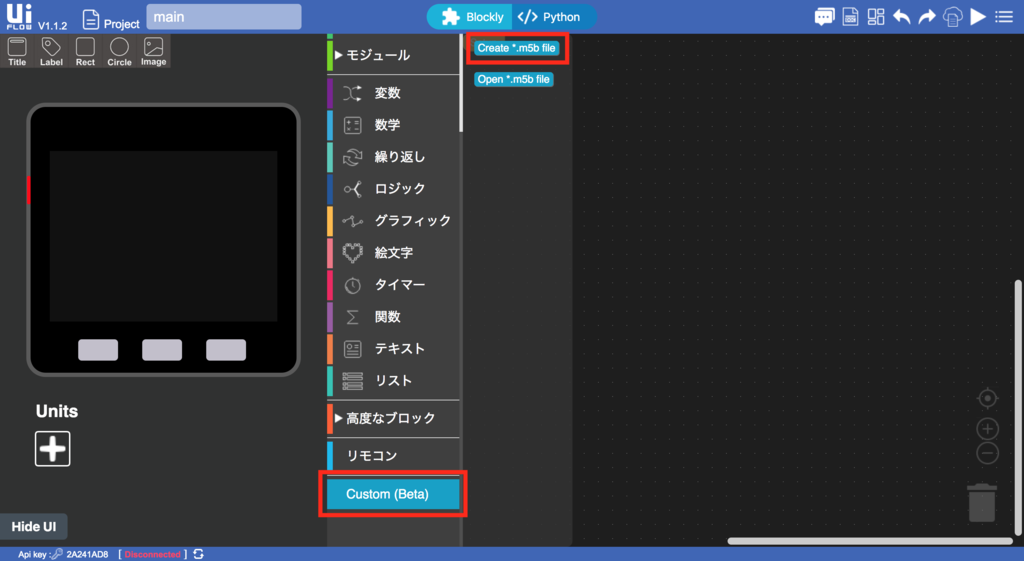1024x561 pixels.
Task: Open the リスト block category
Action: [x=394, y=381]
